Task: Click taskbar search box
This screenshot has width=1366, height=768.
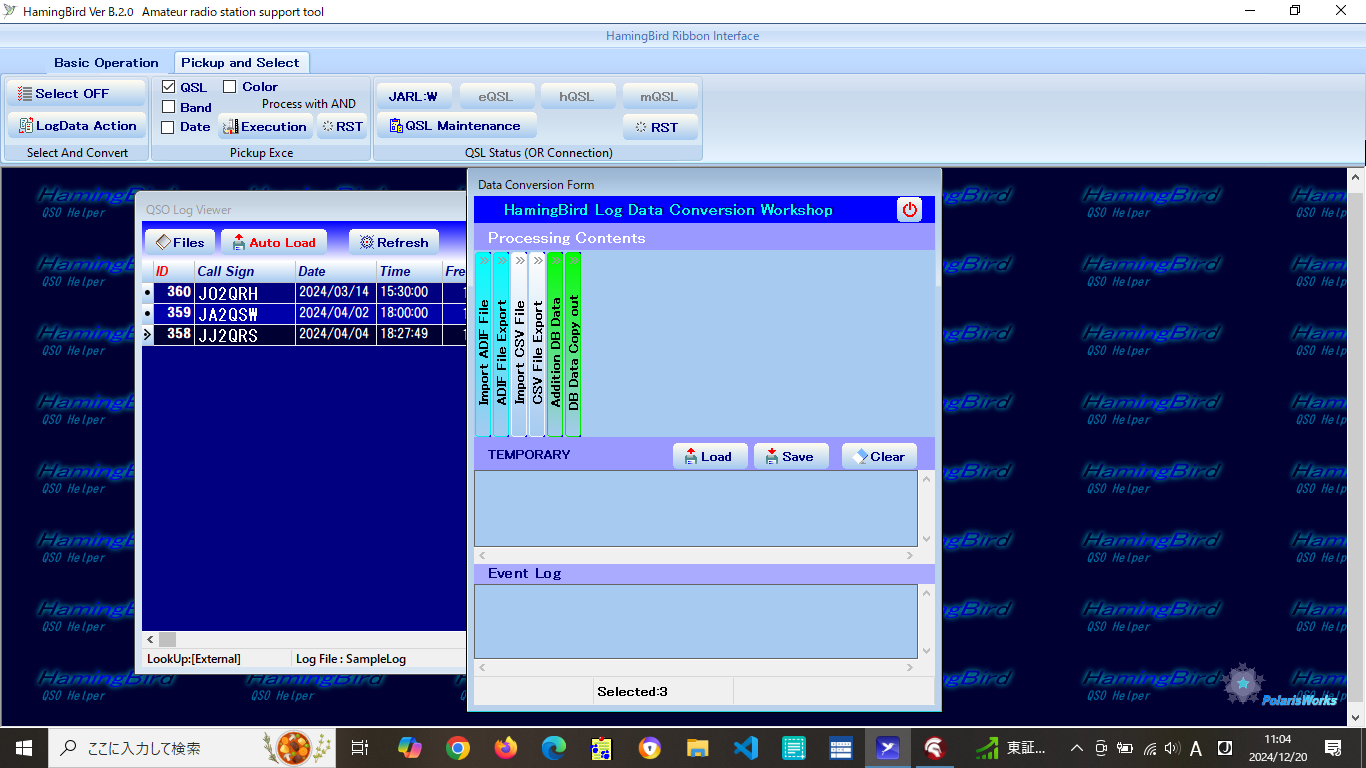Action: tap(192, 747)
